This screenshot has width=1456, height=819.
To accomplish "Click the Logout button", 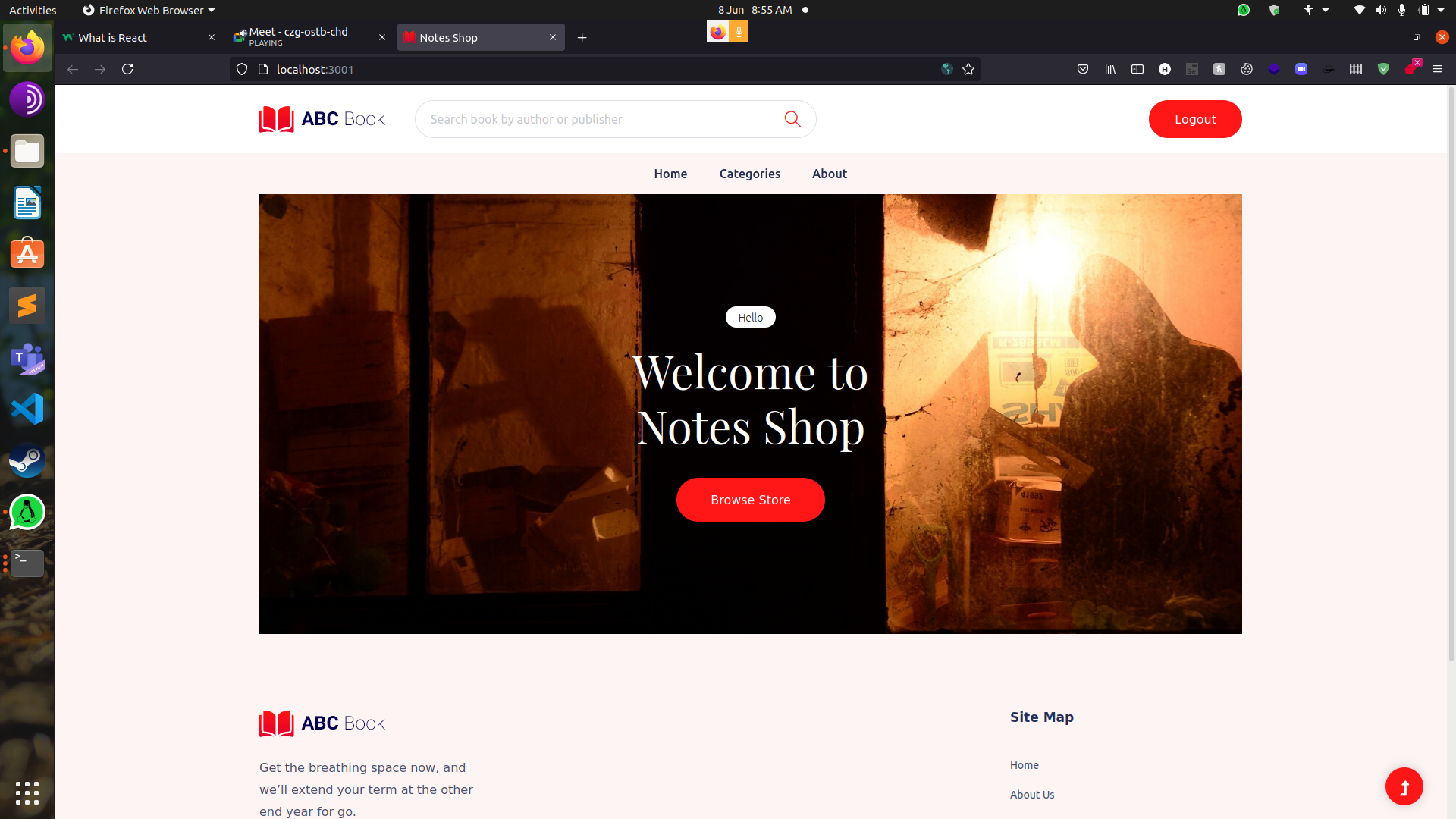I will coord(1194,119).
